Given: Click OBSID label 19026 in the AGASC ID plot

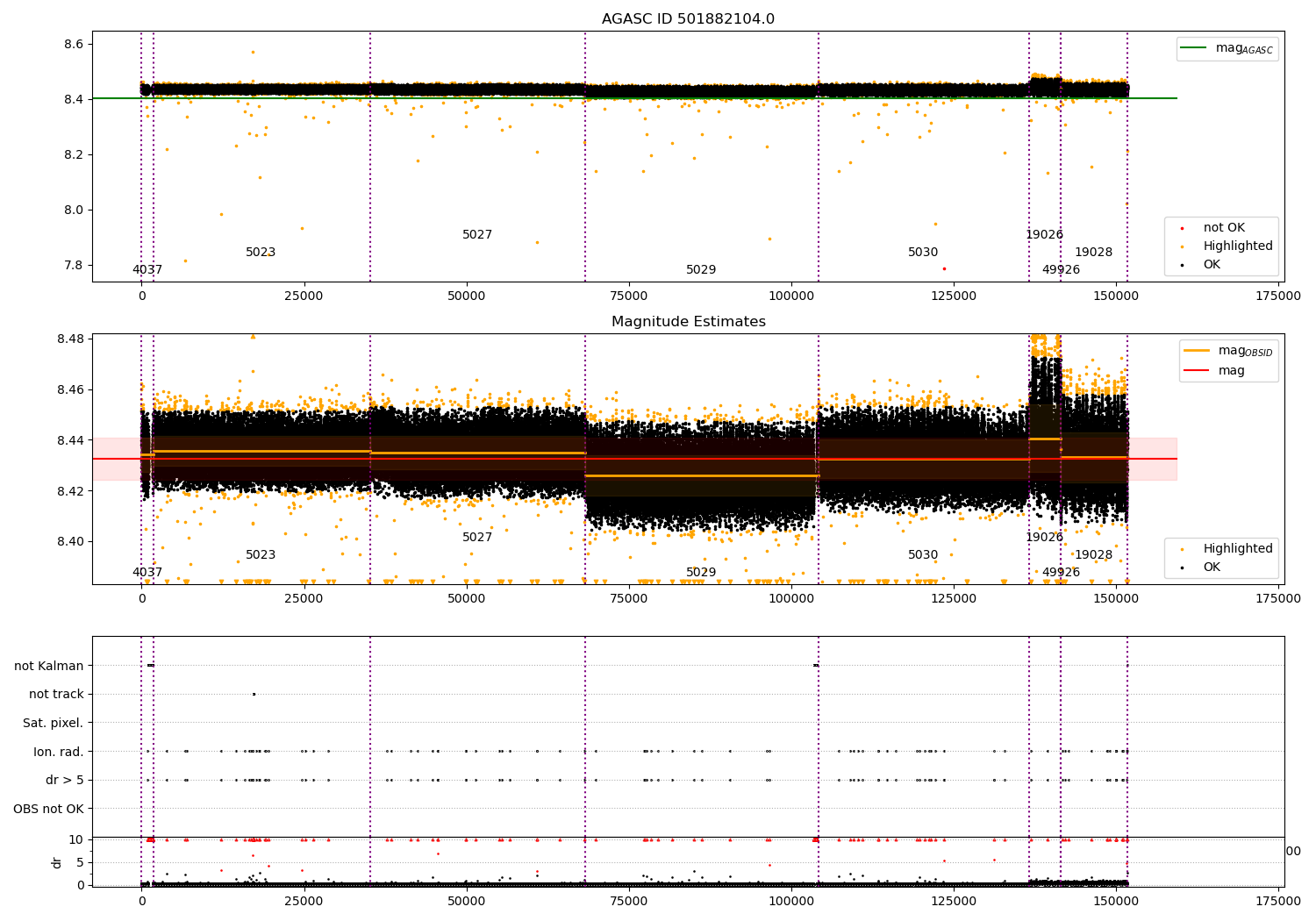Looking at the screenshot, I should coord(1044,235).
